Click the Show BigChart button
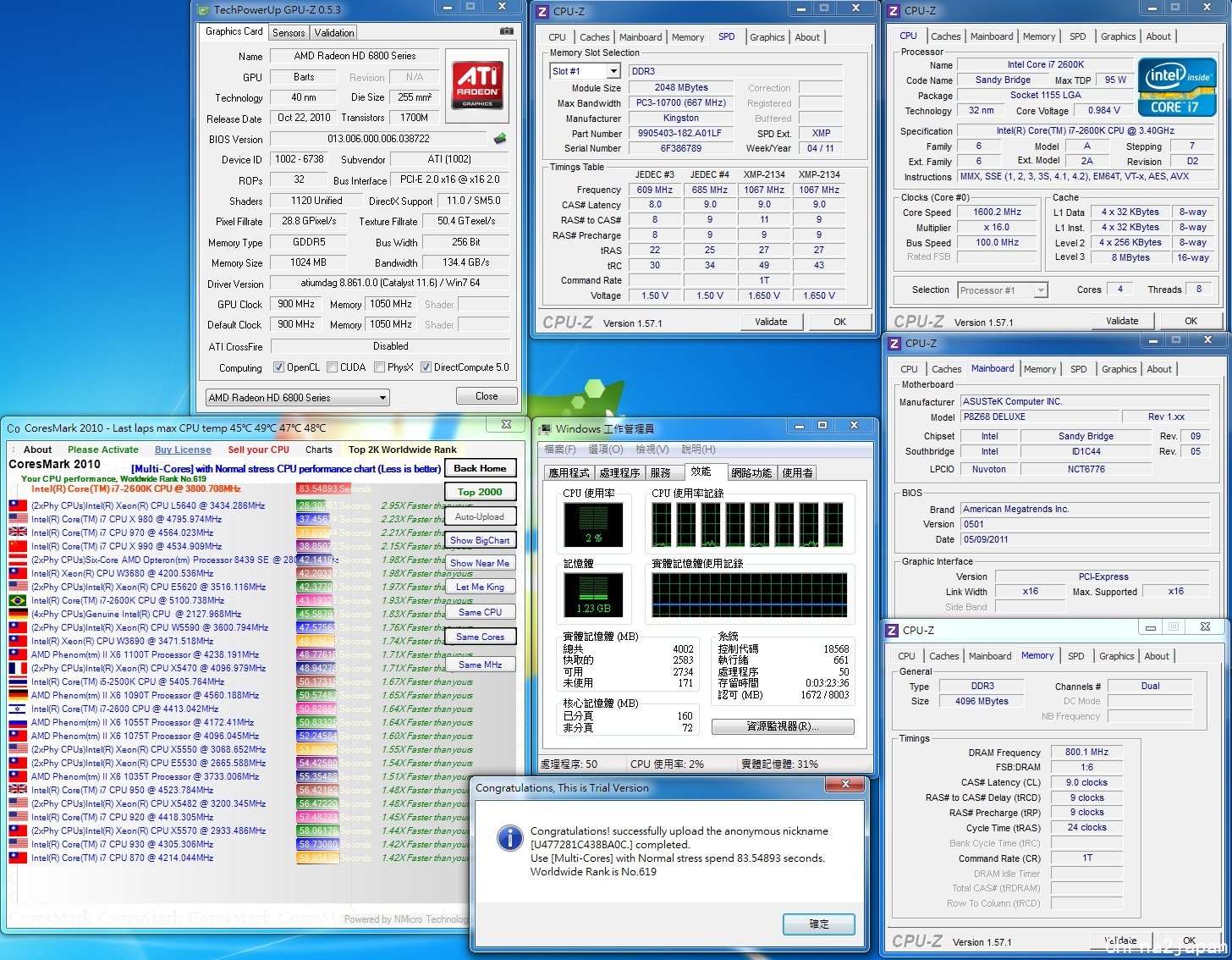The width and height of the screenshot is (1232, 960). [x=480, y=540]
